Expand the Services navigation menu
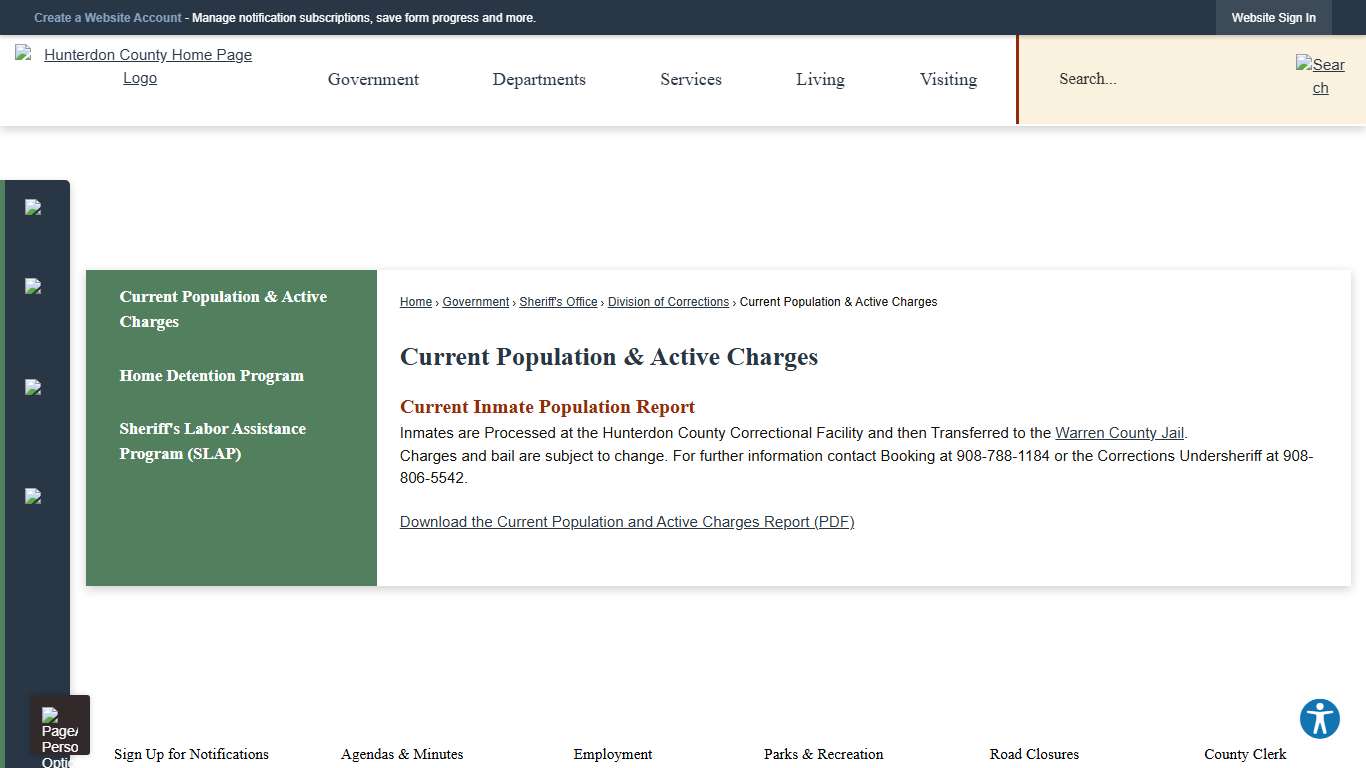 (690, 79)
